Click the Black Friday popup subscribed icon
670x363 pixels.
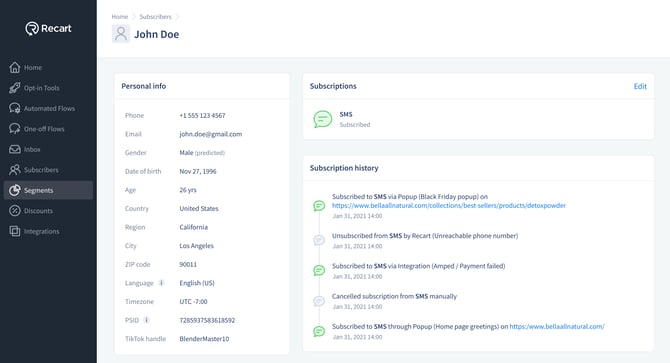click(x=319, y=206)
